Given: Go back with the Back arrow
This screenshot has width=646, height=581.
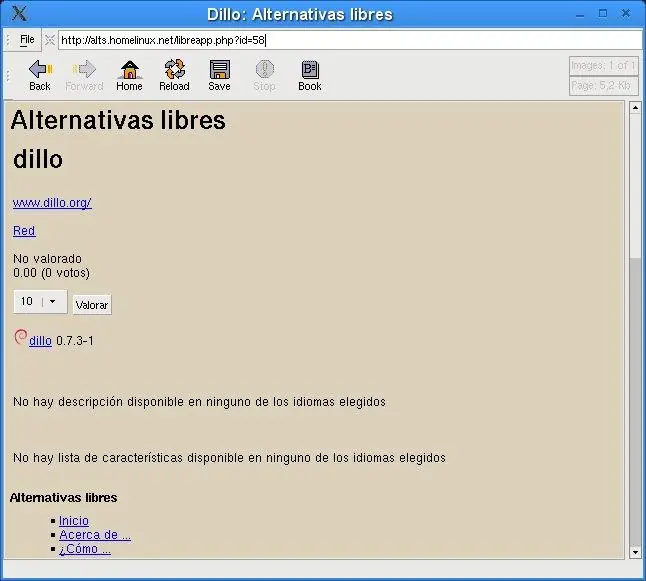Looking at the screenshot, I should pyautogui.click(x=40, y=75).
